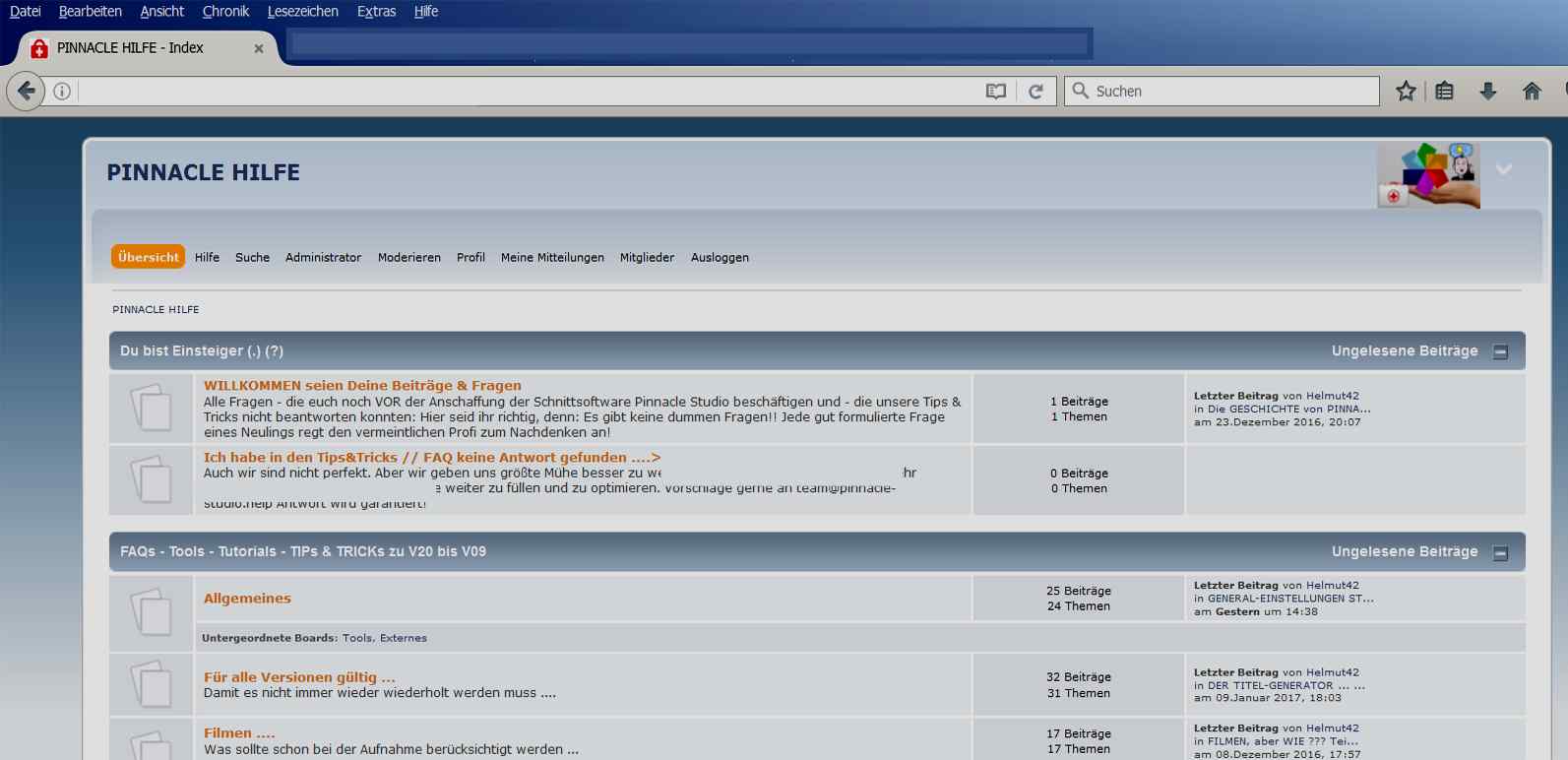
Task: Click the search magnifier icon in Suchen box
Action: pos(1080,91)
